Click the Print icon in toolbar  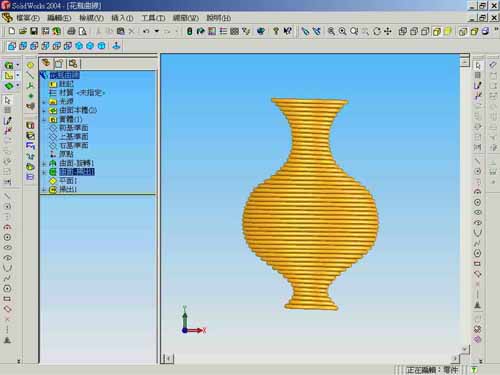[x=71, y=31]
